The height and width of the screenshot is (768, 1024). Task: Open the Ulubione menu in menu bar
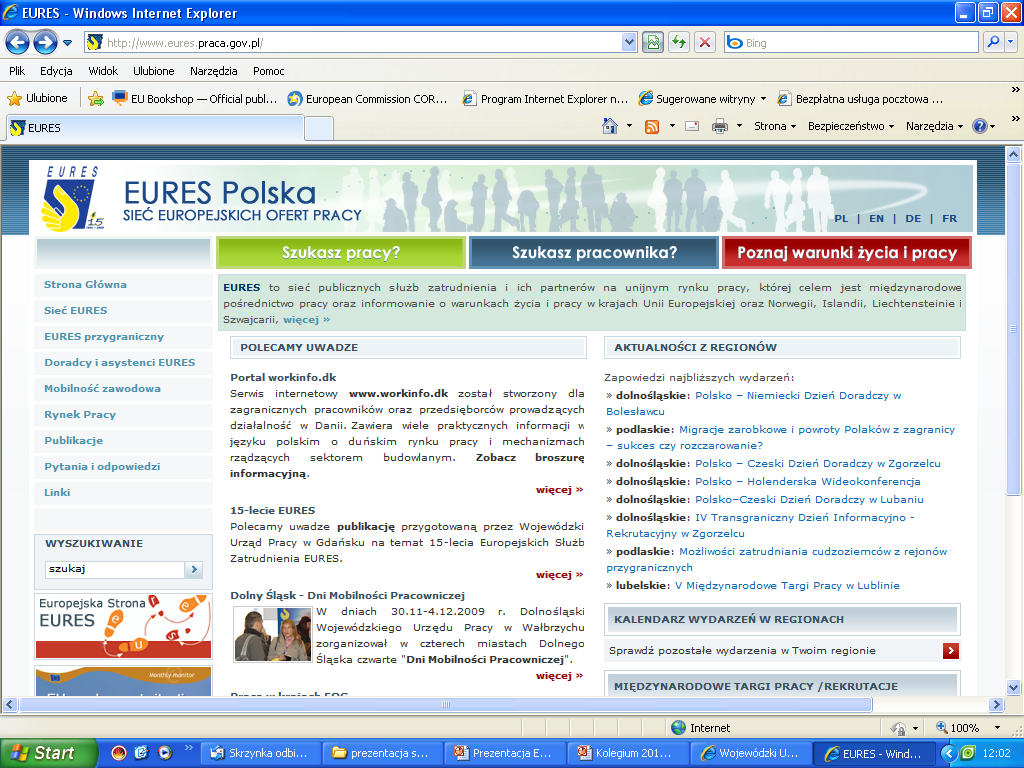pos(153,71)
